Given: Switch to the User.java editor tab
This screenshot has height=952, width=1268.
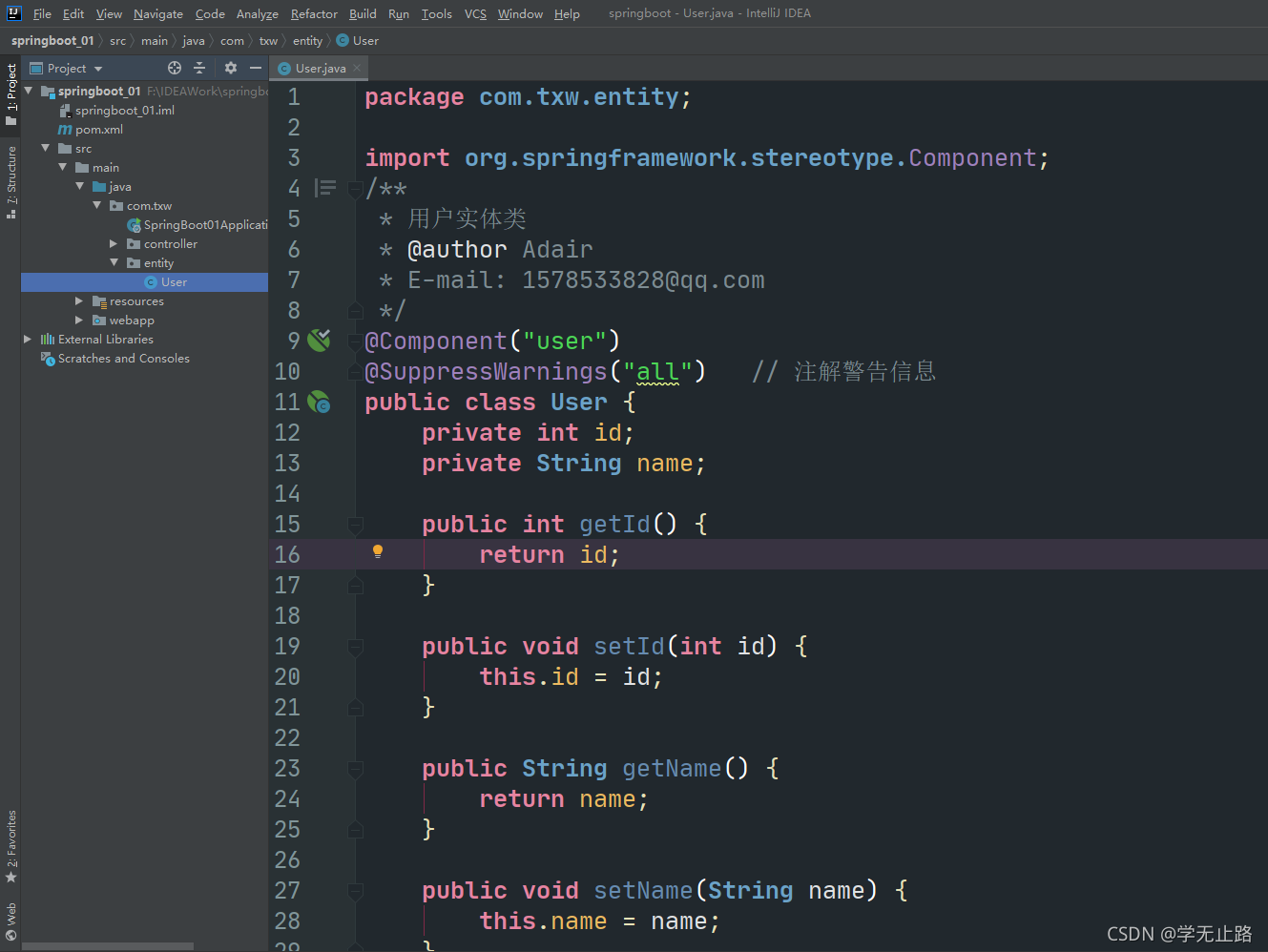Looking at the screenshot, I should pyautogui.click(x=320, y=68).
